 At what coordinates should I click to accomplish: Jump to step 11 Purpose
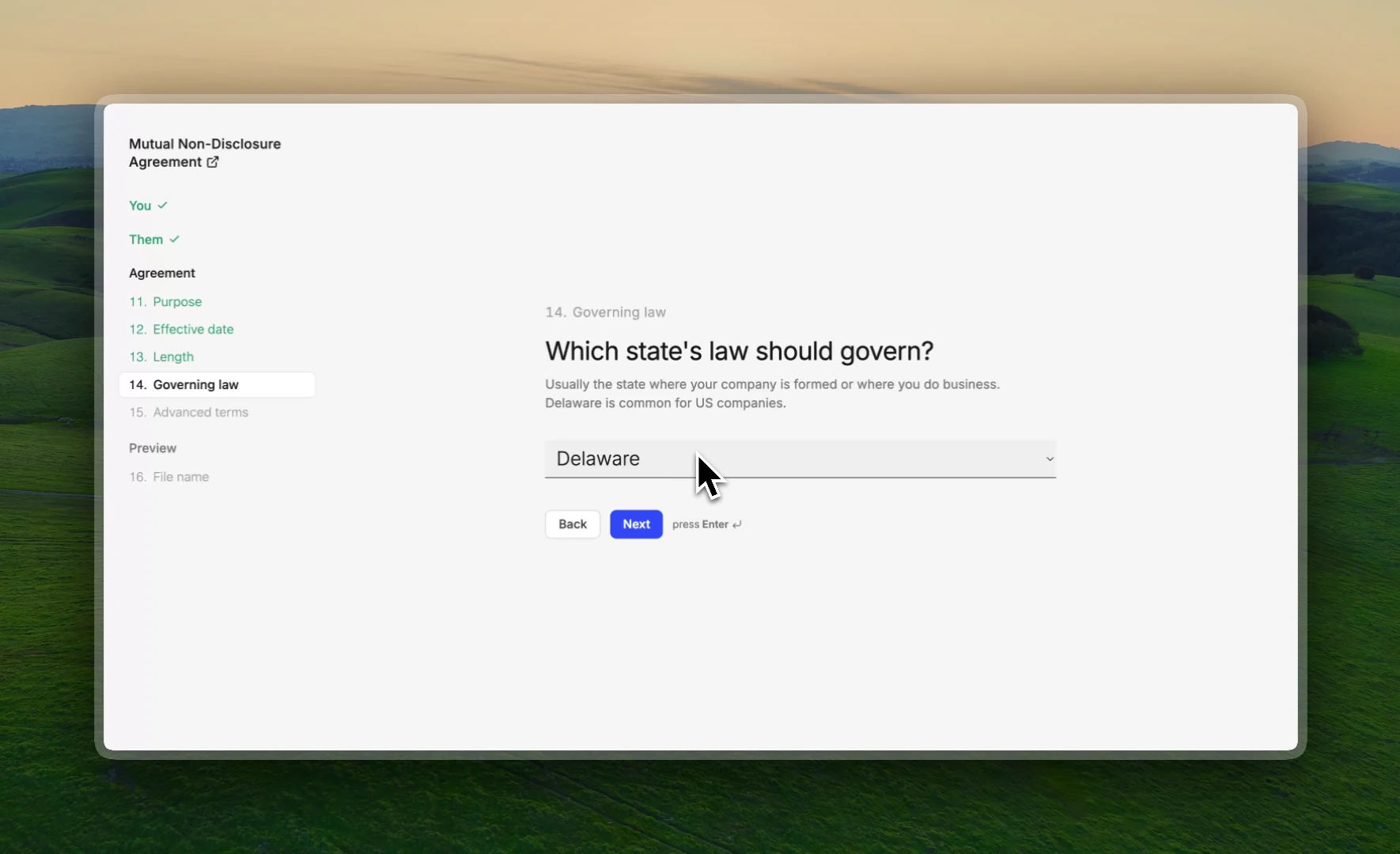pyautogui.click(x=165, y=302)
